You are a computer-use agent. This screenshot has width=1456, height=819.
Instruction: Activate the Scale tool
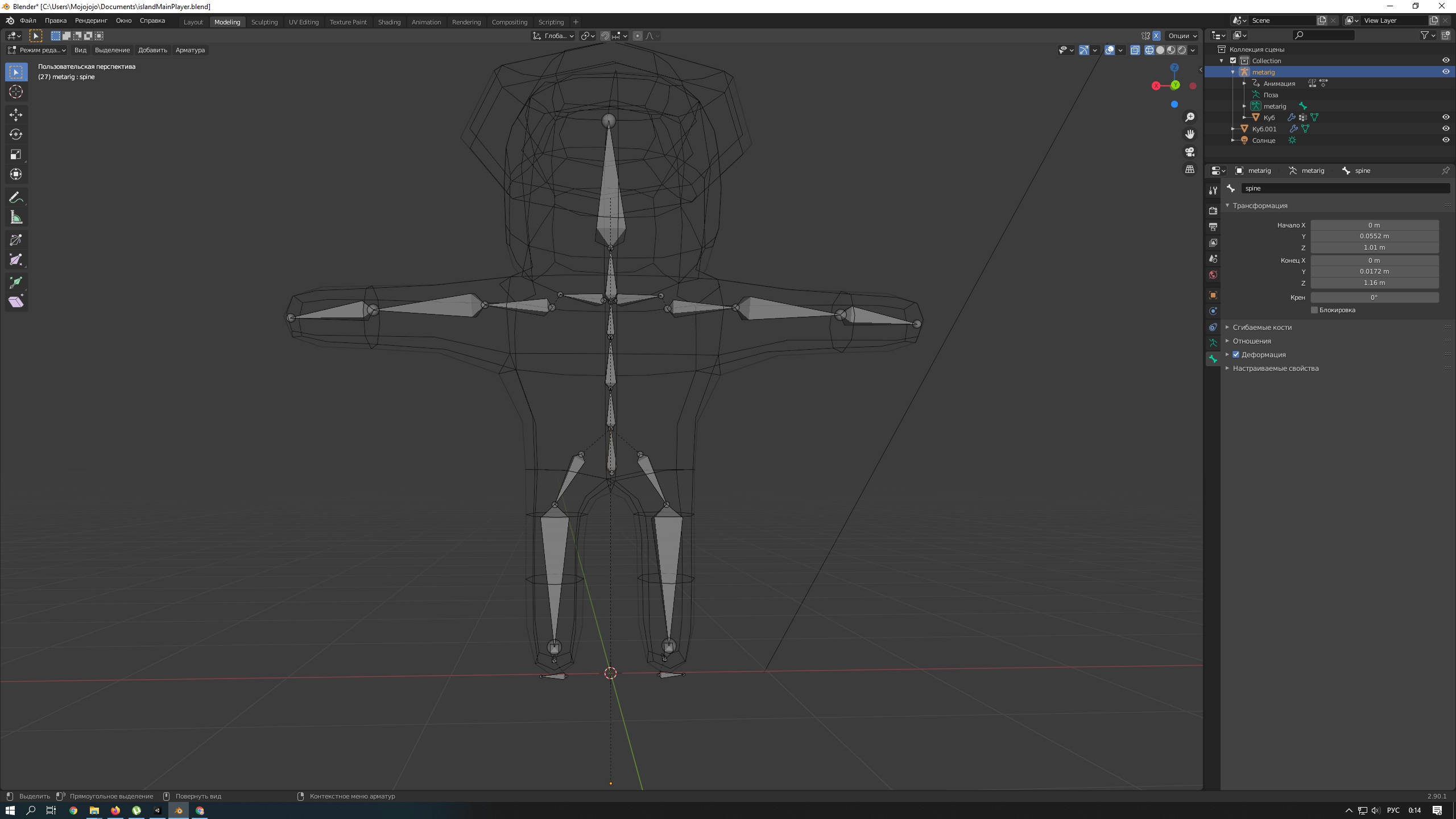[16, 155]
